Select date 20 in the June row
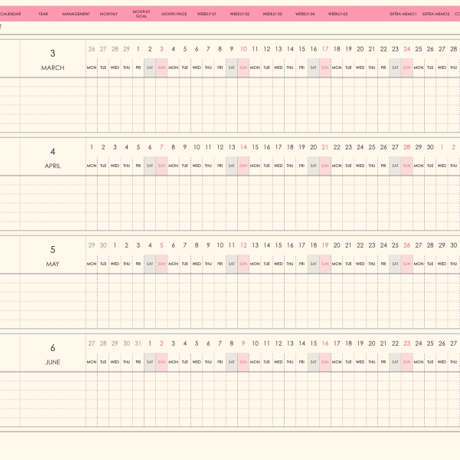Screen dimensions: 460x460 coord(372,343)
